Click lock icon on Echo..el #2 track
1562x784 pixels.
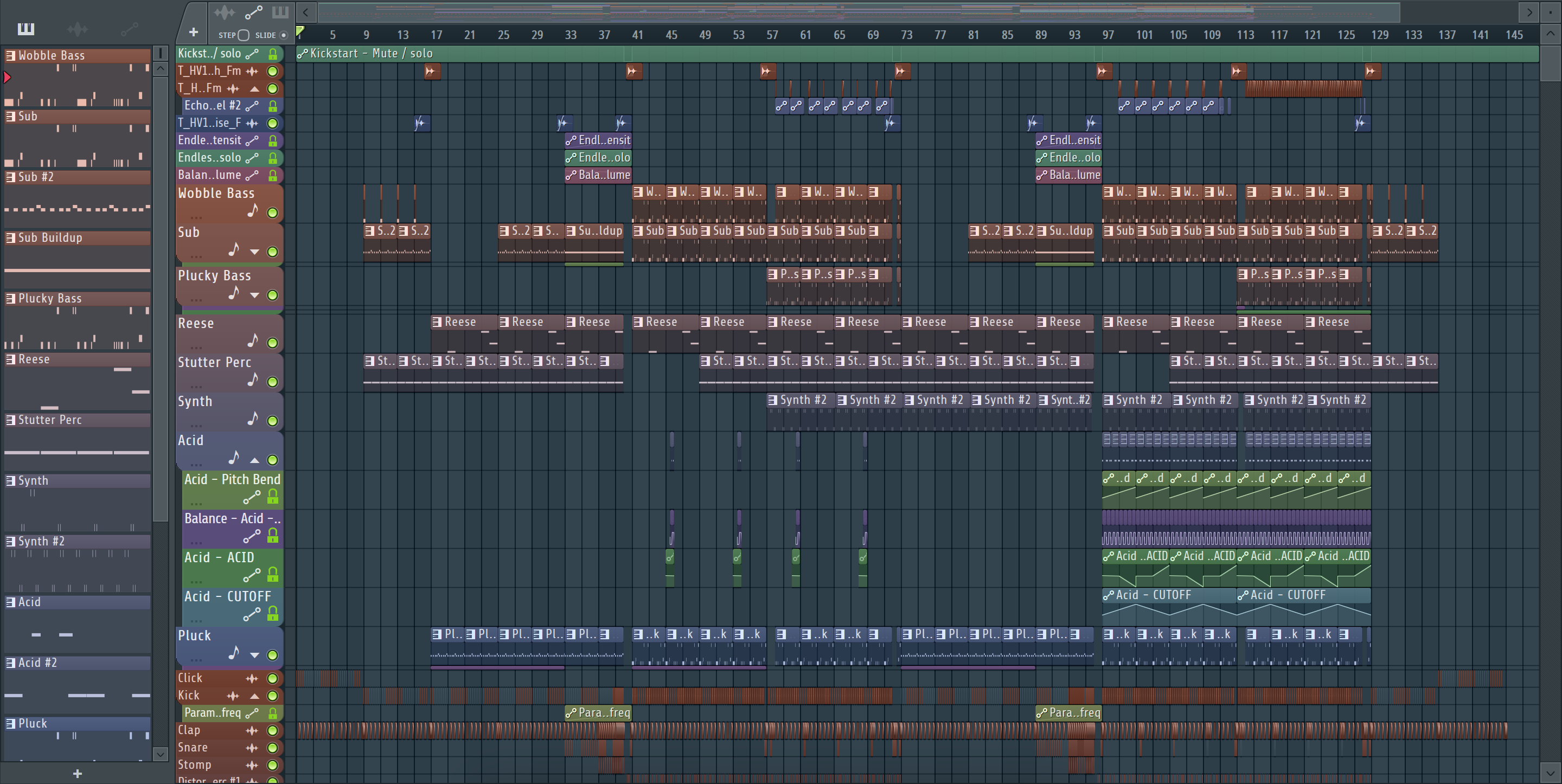point(273,106)
